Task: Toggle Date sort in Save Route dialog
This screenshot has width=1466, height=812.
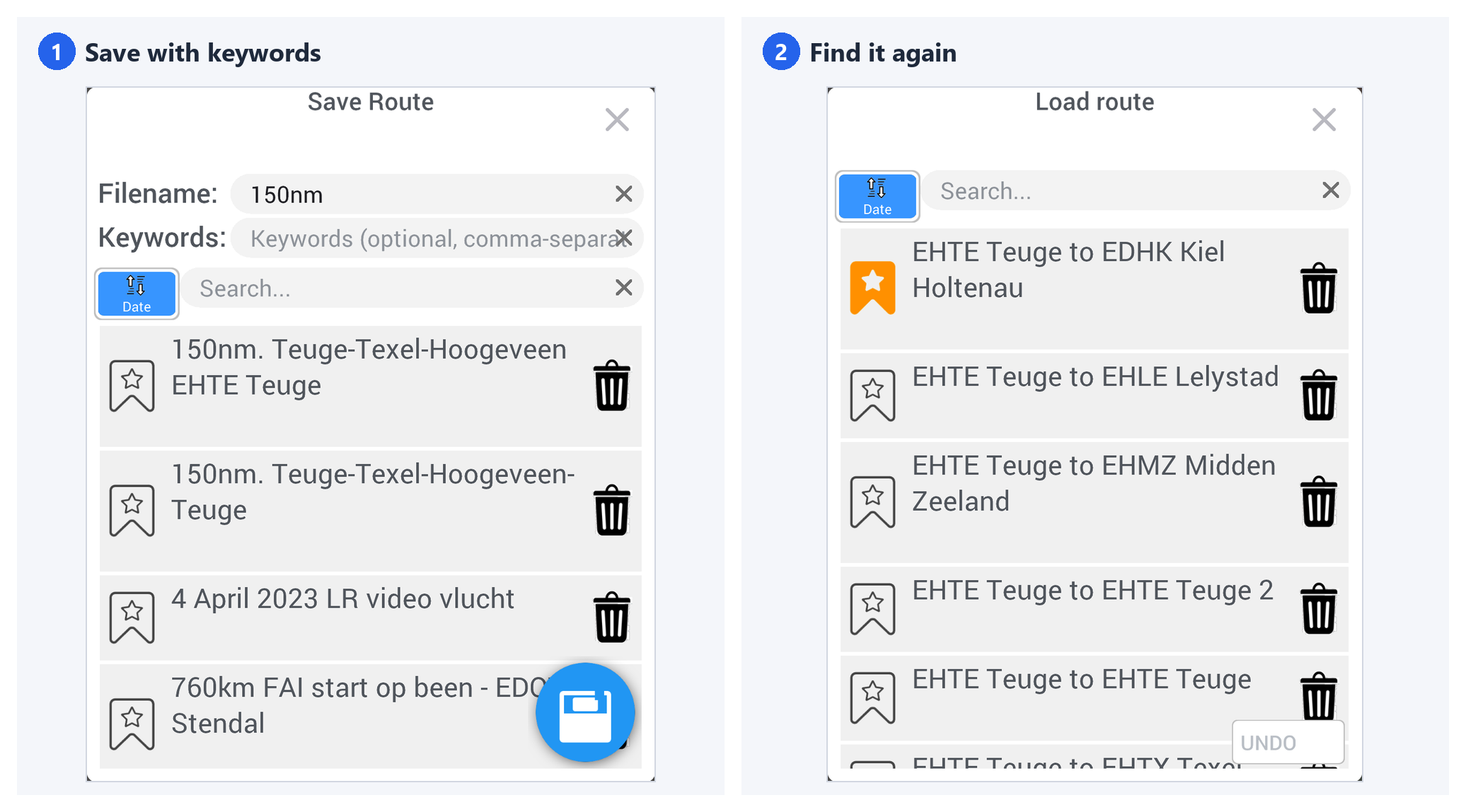Action: [x=137, y=294]
